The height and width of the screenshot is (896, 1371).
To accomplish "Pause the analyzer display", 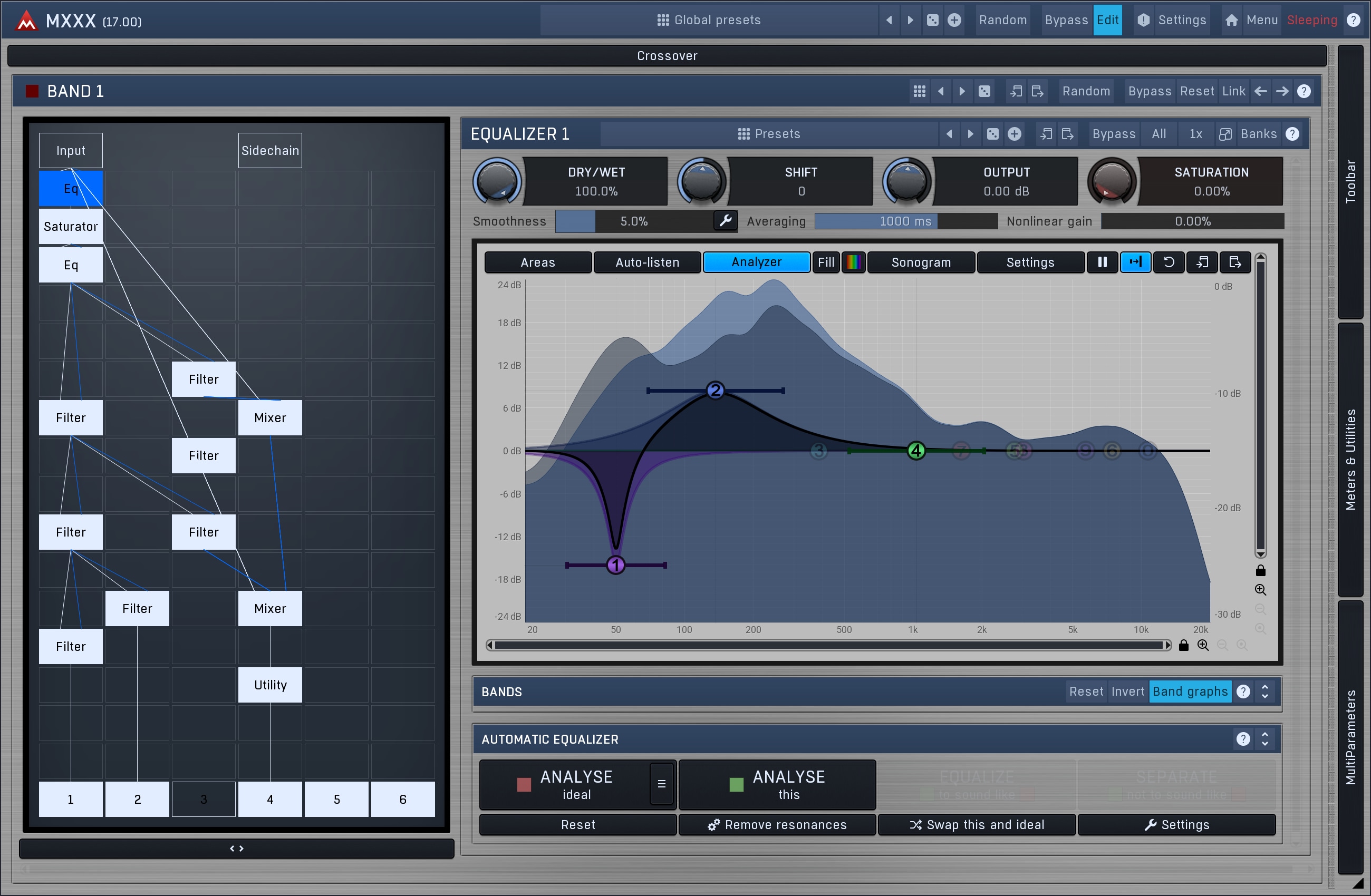I will pyautogui.click(x=1102, y=262).
